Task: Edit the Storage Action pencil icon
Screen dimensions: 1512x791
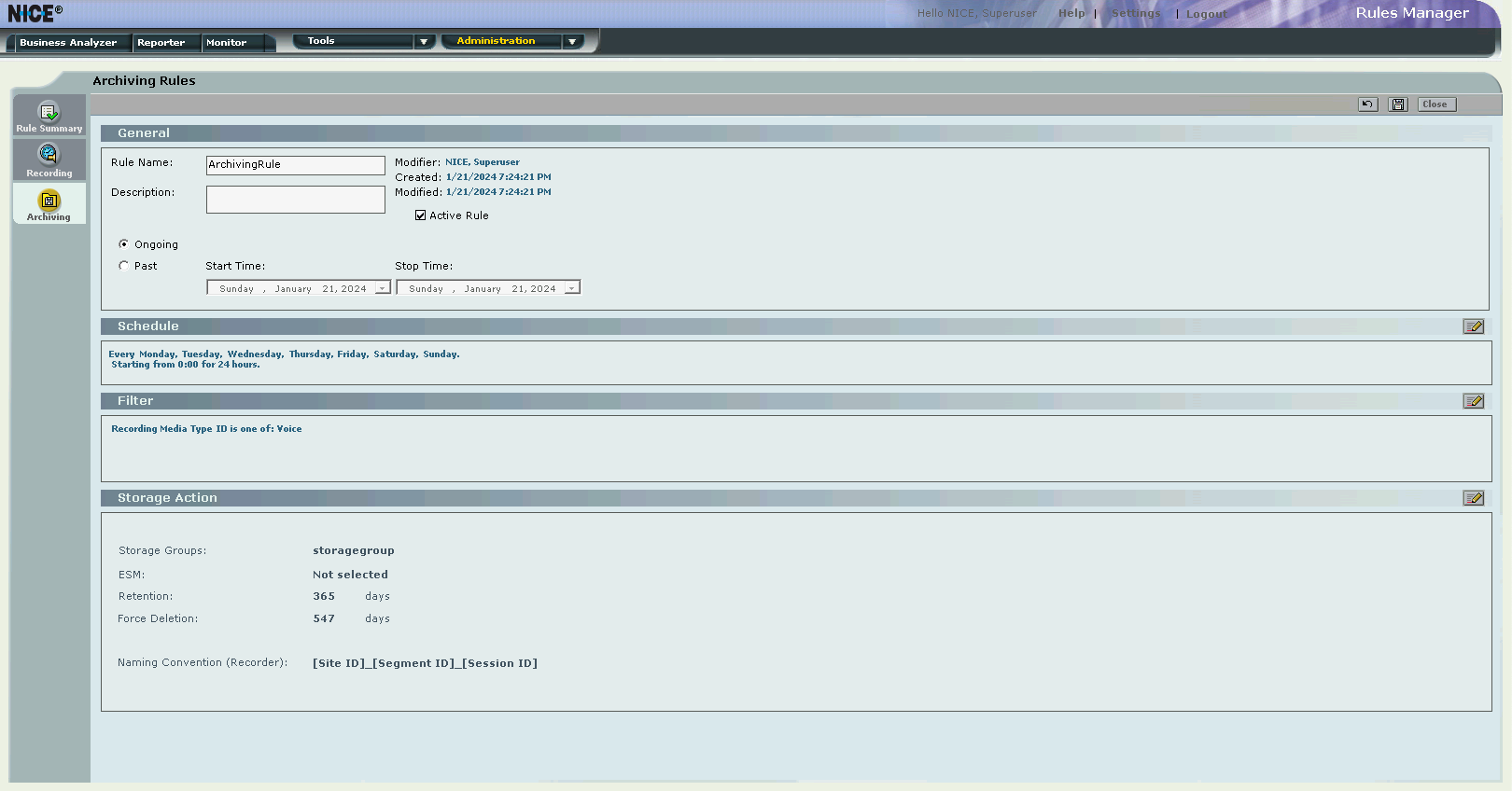Action: 1473,498
